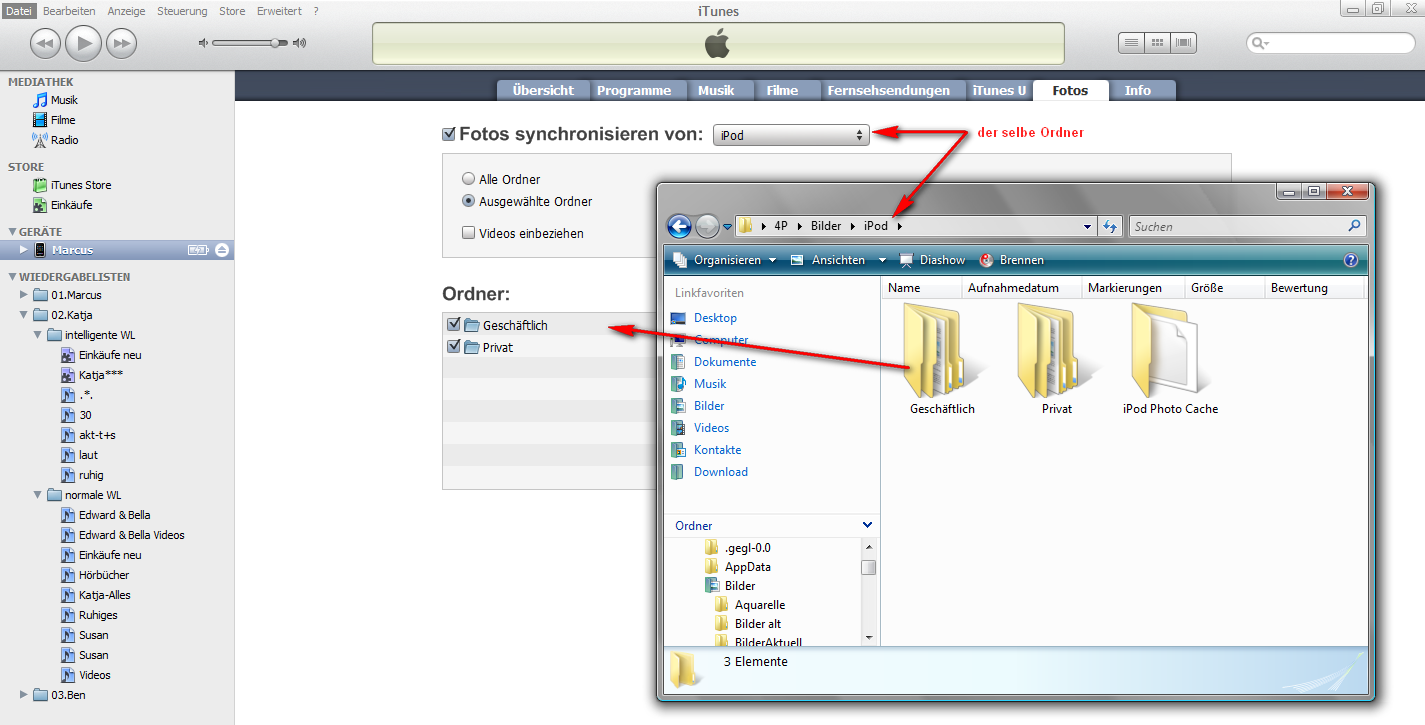The height and width of the screenshot is (725, 1425).
Task: Click the Diashow button in Explorer
Action: [932, 260]
